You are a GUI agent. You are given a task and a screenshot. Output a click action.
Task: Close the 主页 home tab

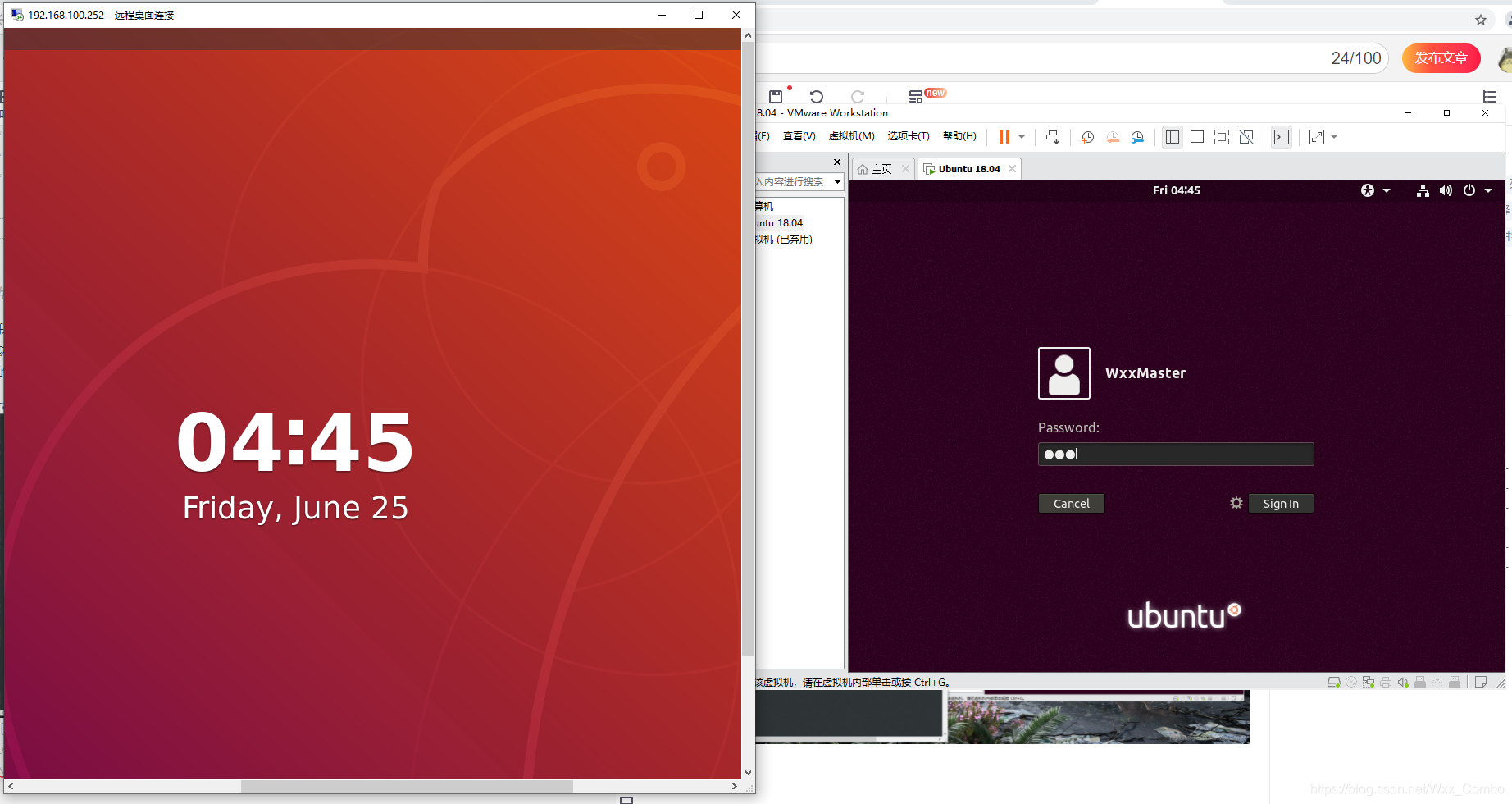(x=905, y=169)
